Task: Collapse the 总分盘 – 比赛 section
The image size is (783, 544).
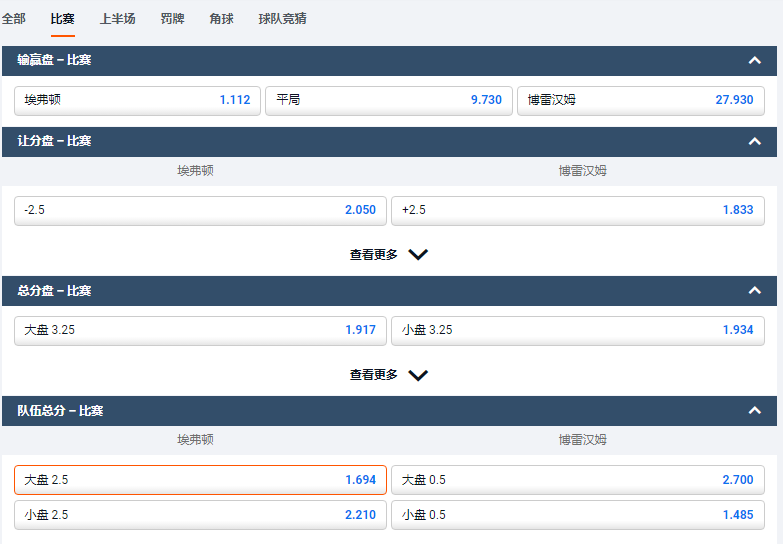Action: click(x=754, y=291)
